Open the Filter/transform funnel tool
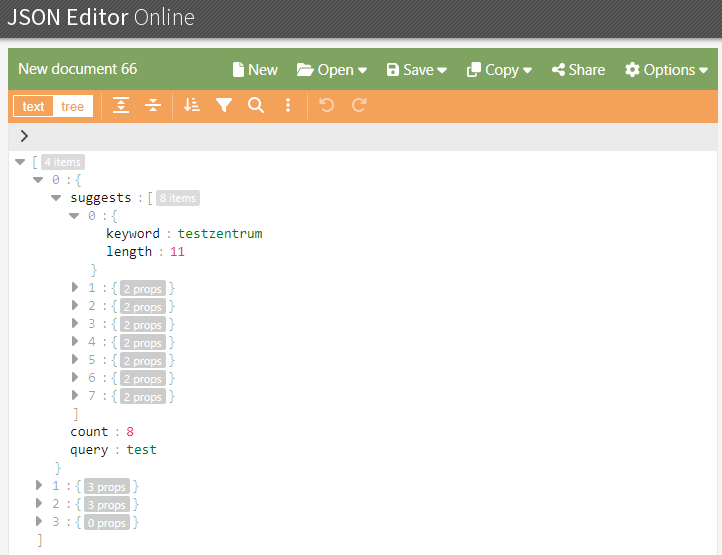This screenshot has height=555, width=722. coord(224,105)
